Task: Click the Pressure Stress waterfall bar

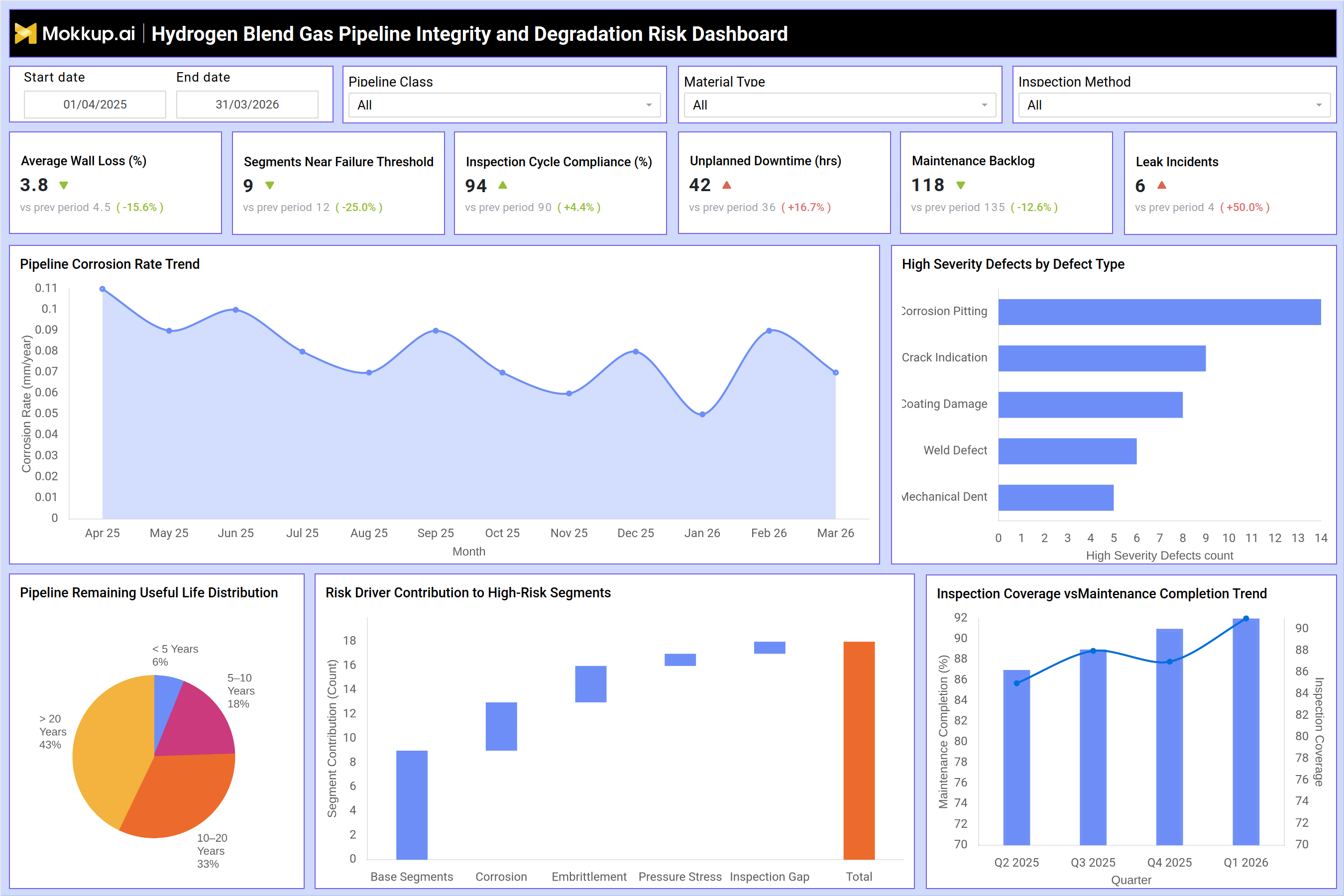Action: click(680, 660)
